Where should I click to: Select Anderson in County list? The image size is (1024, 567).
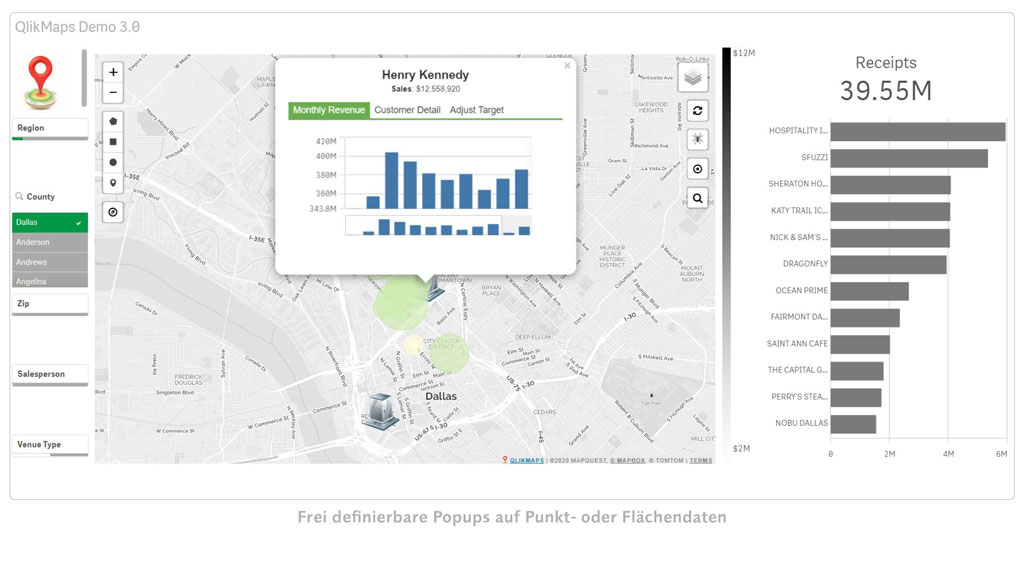[x=50, y=242]
